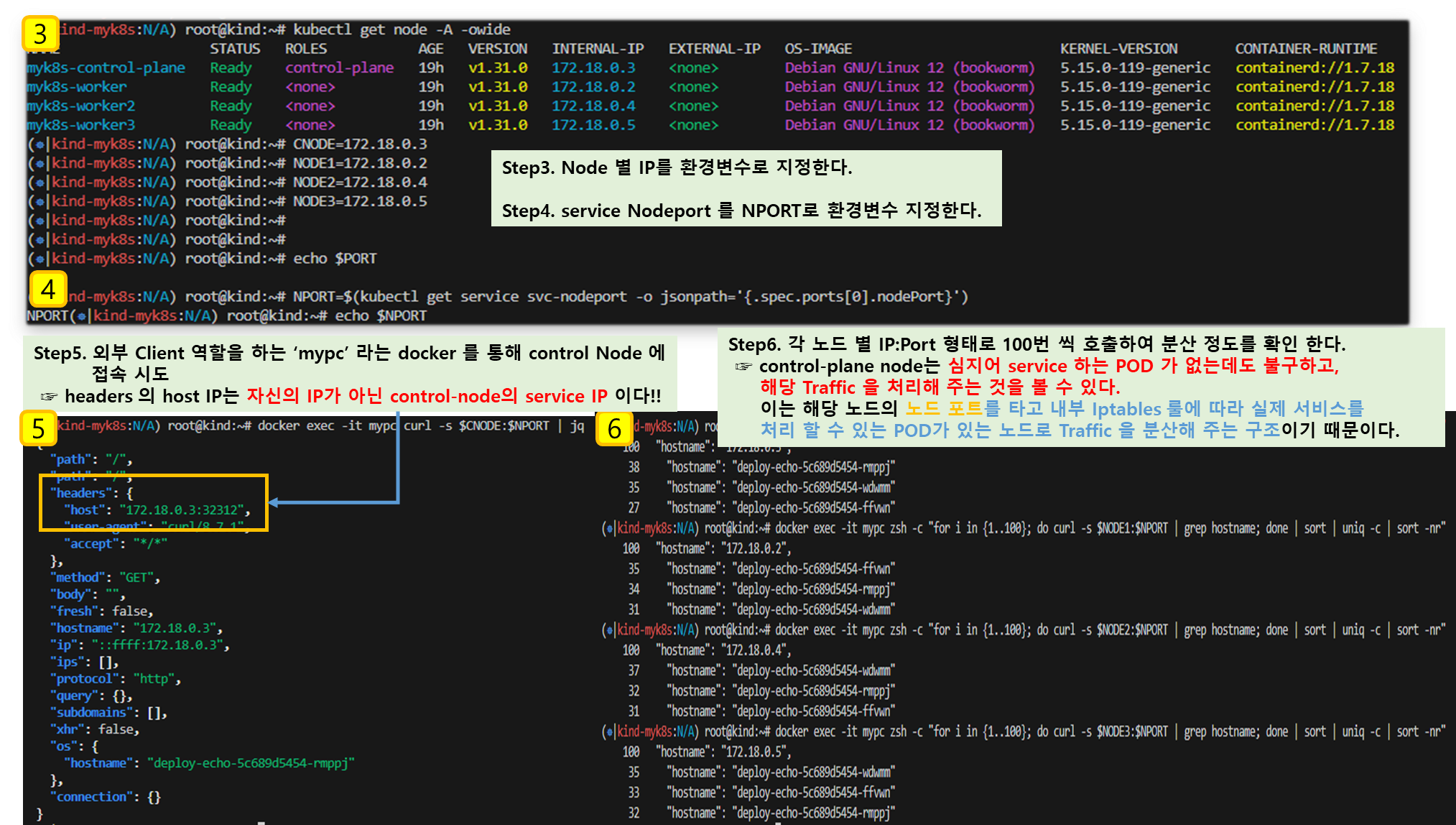Click the kube context dot before CNODE prompt
The height and width of the screenshot is (825, 1456).
tap(40, 144)
